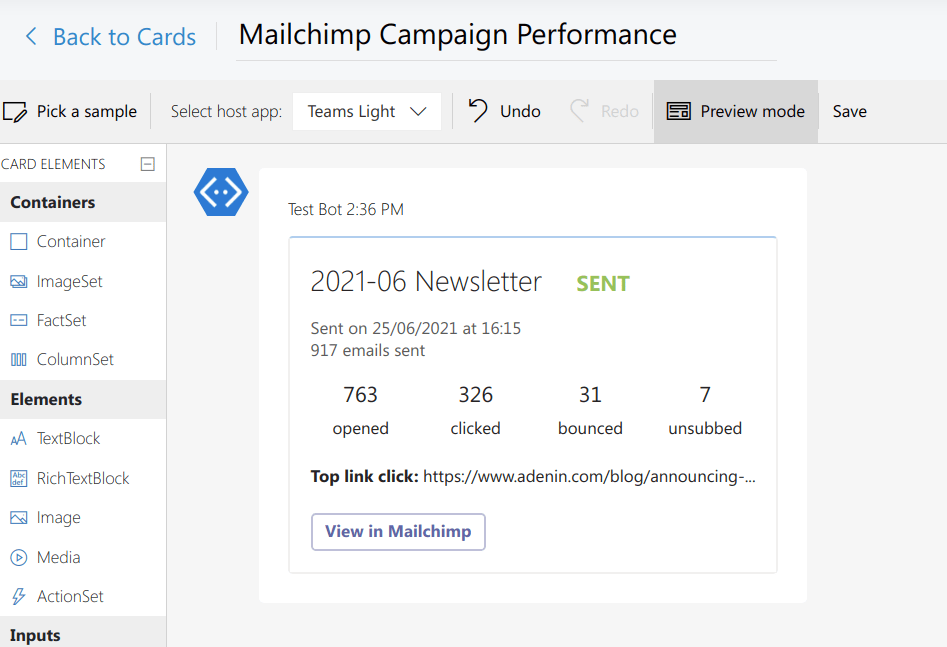947x647 pixels.
Task: Click the Redo arrow icon
Action: pyautogui.click(x=579, y=111)
